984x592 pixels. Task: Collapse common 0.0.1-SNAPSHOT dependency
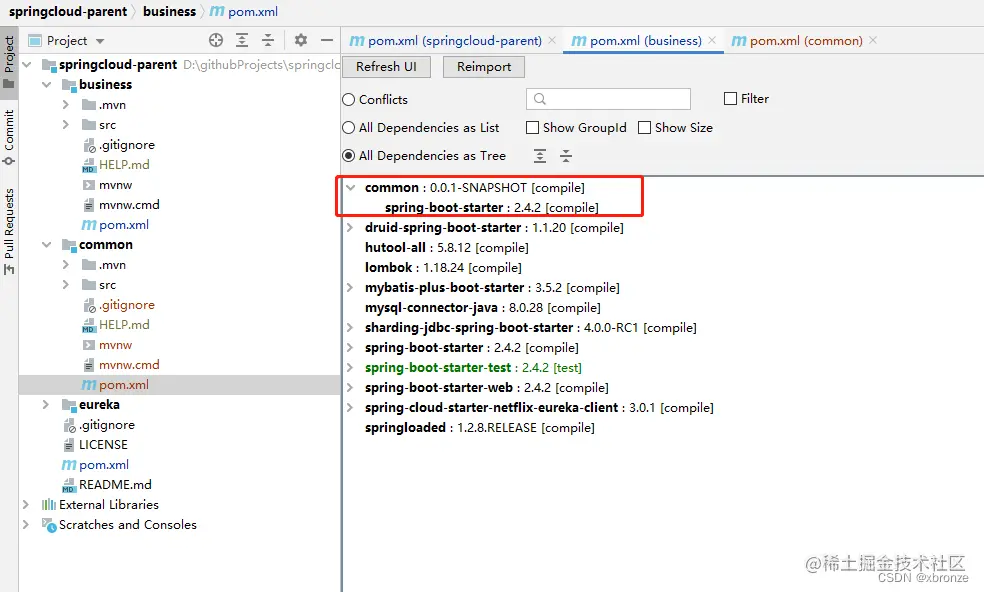(x=351, y=188)
